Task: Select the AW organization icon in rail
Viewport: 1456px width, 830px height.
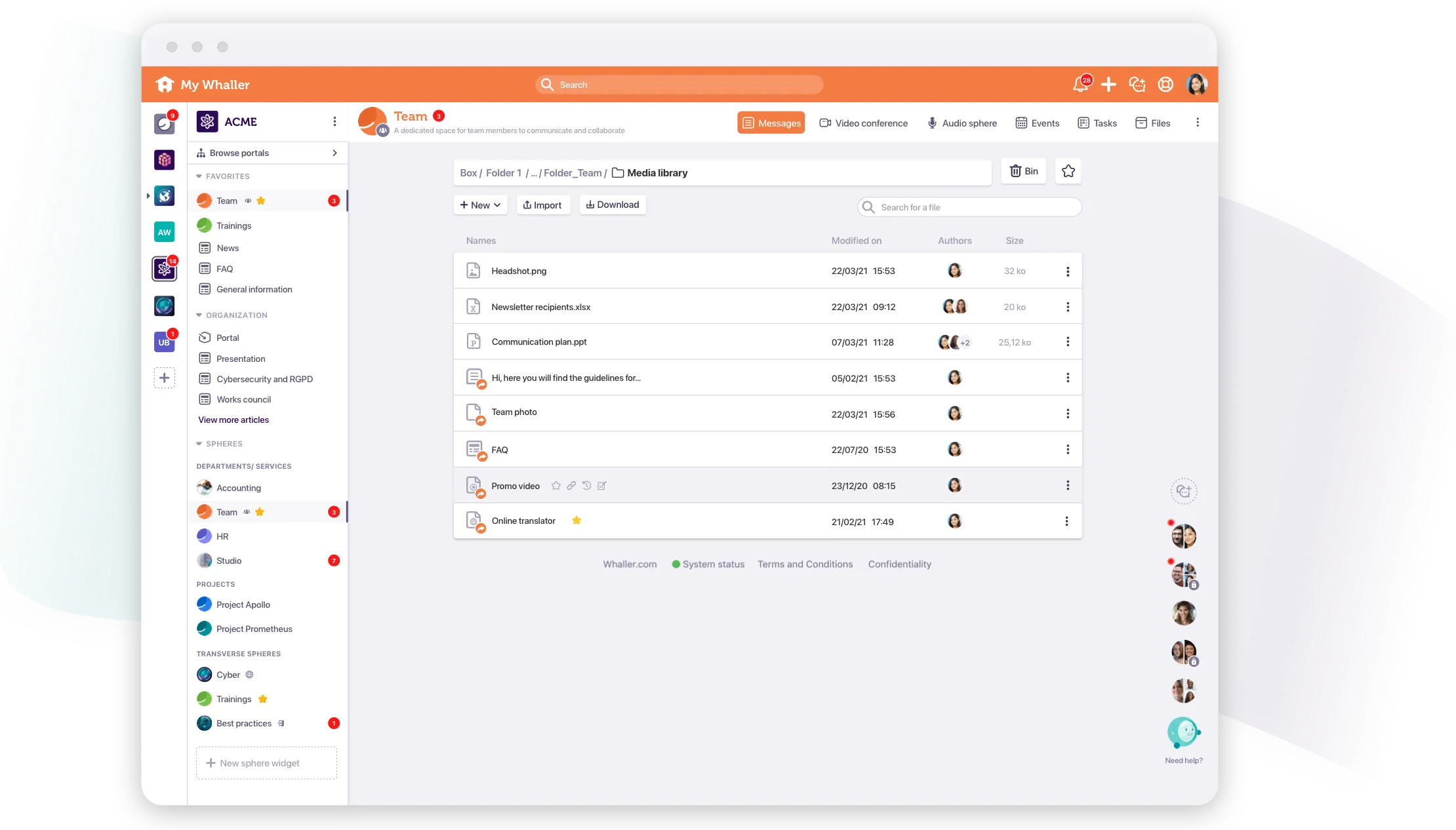Action: [x=164, y=232]
